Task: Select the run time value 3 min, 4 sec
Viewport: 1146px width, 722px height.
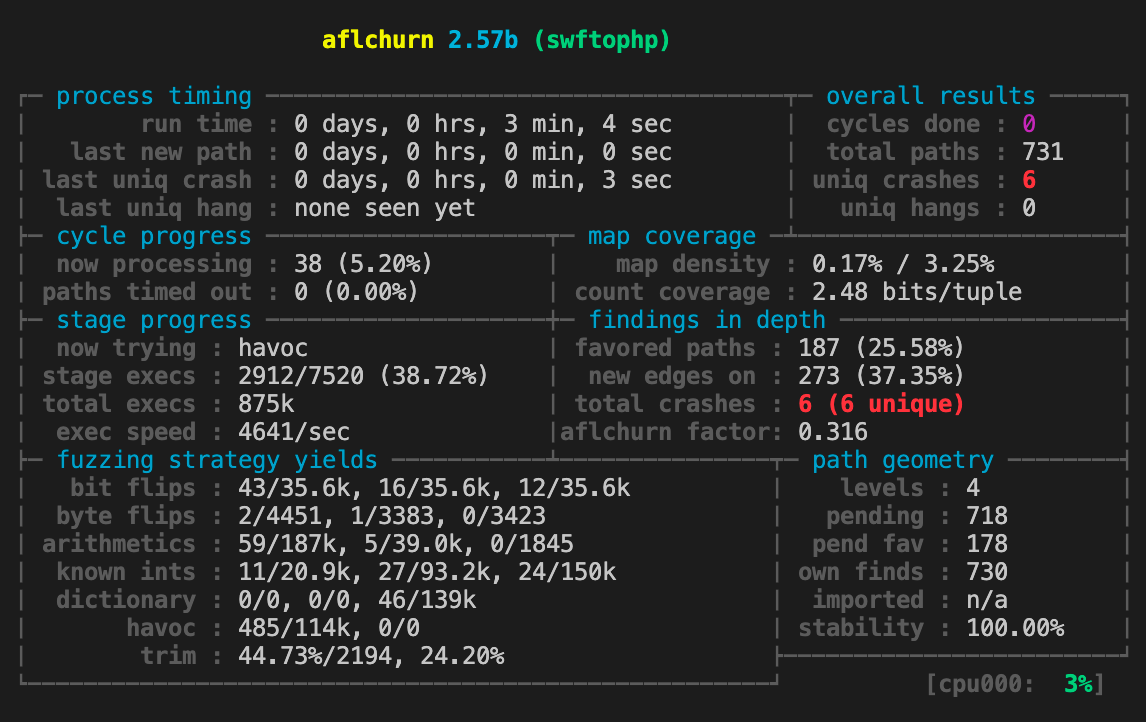Action: pyautogui.click(x=588, y=124)
